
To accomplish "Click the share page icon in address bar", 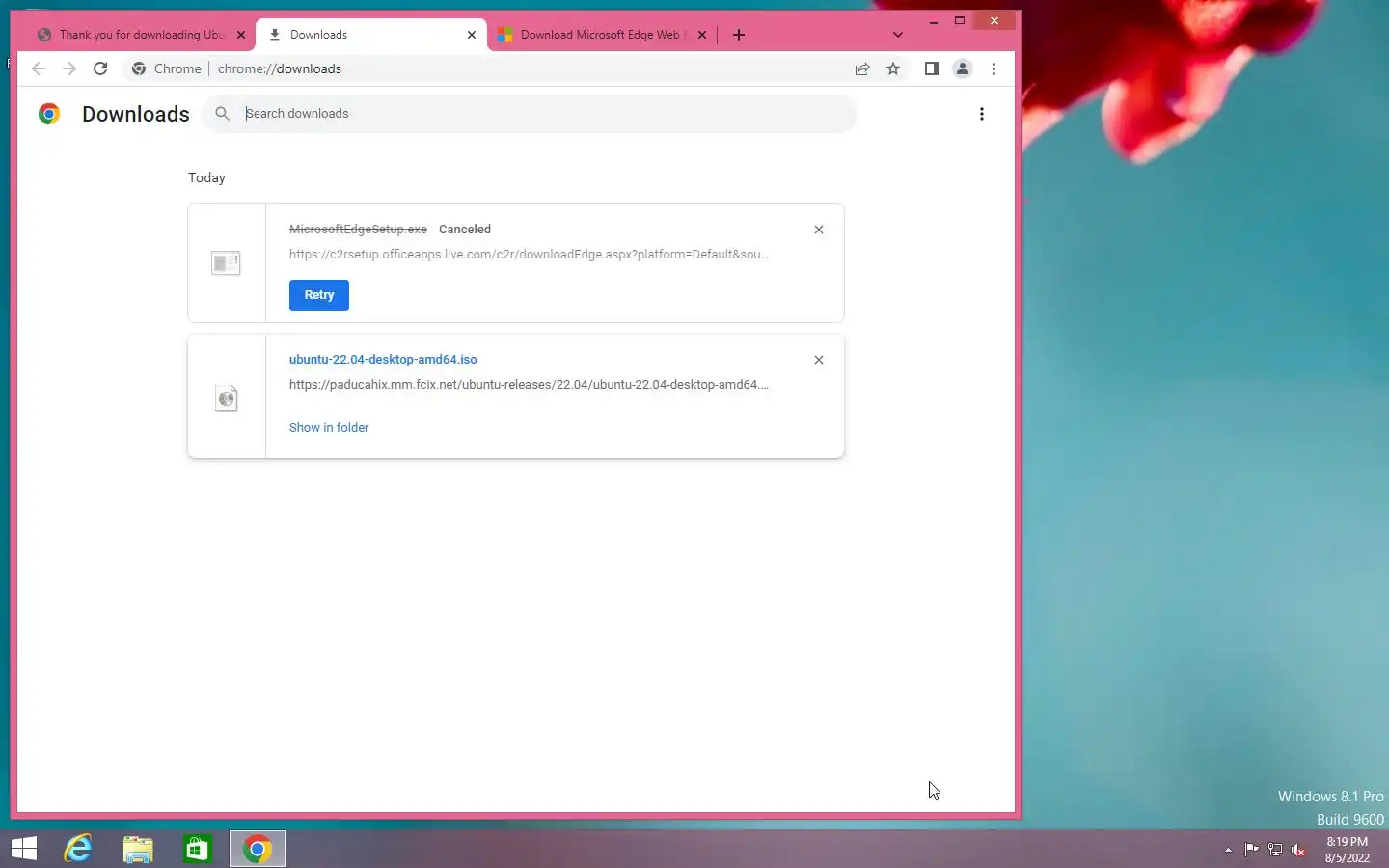I will 862,68.
